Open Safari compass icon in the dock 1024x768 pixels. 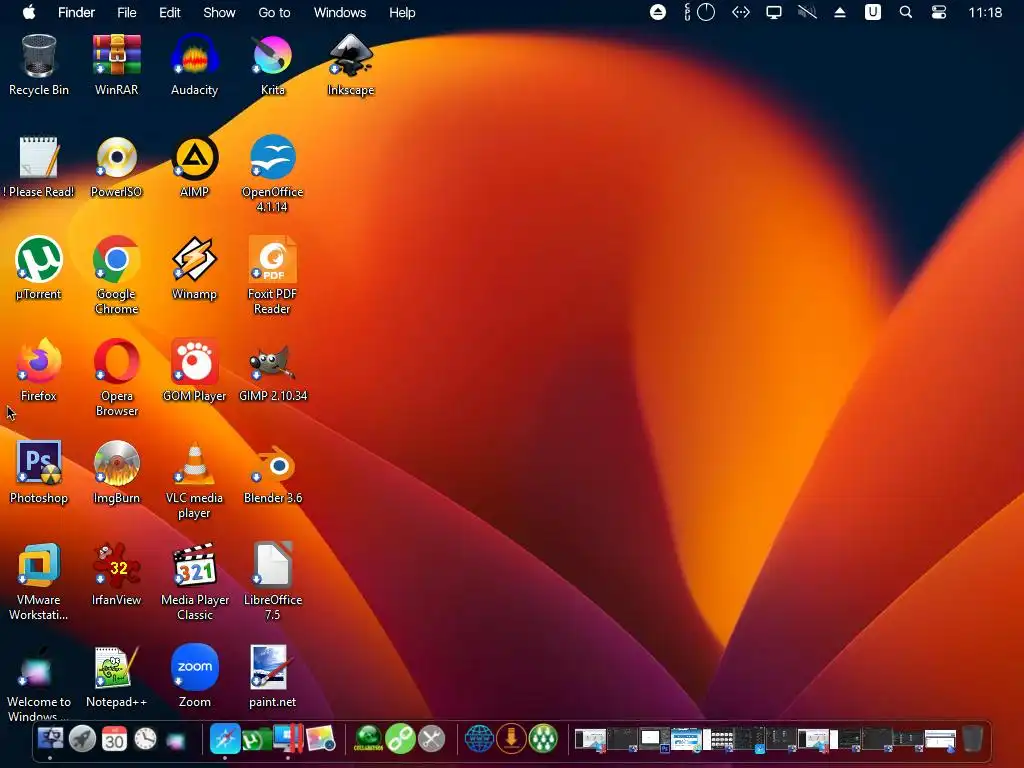[225, 739]
